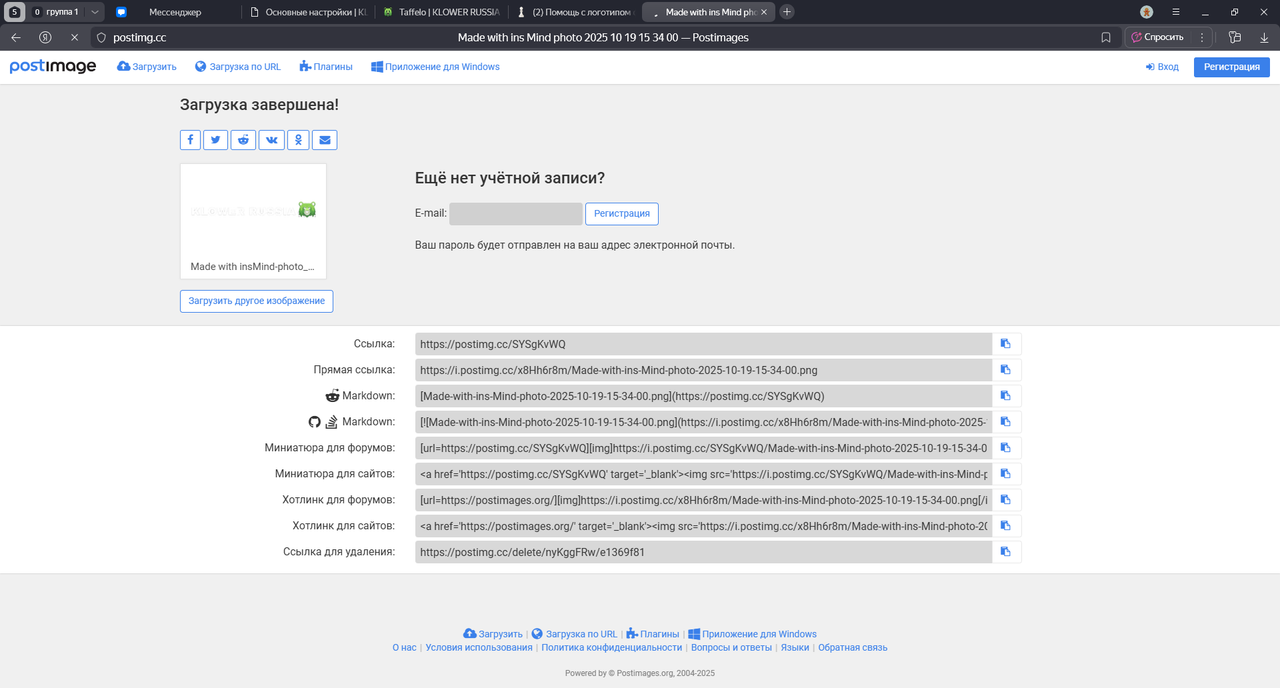Open Приложение для Windows top link
This screenshot has height=688, width=1280.
tap(435, 67)
